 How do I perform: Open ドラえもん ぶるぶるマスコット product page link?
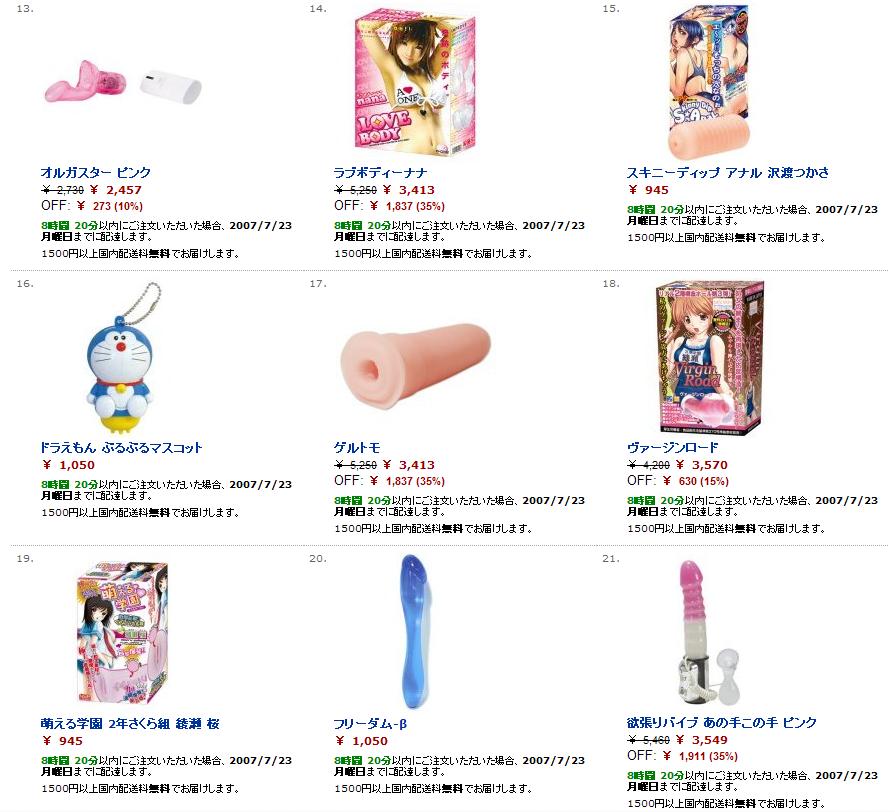pos(121,447)
